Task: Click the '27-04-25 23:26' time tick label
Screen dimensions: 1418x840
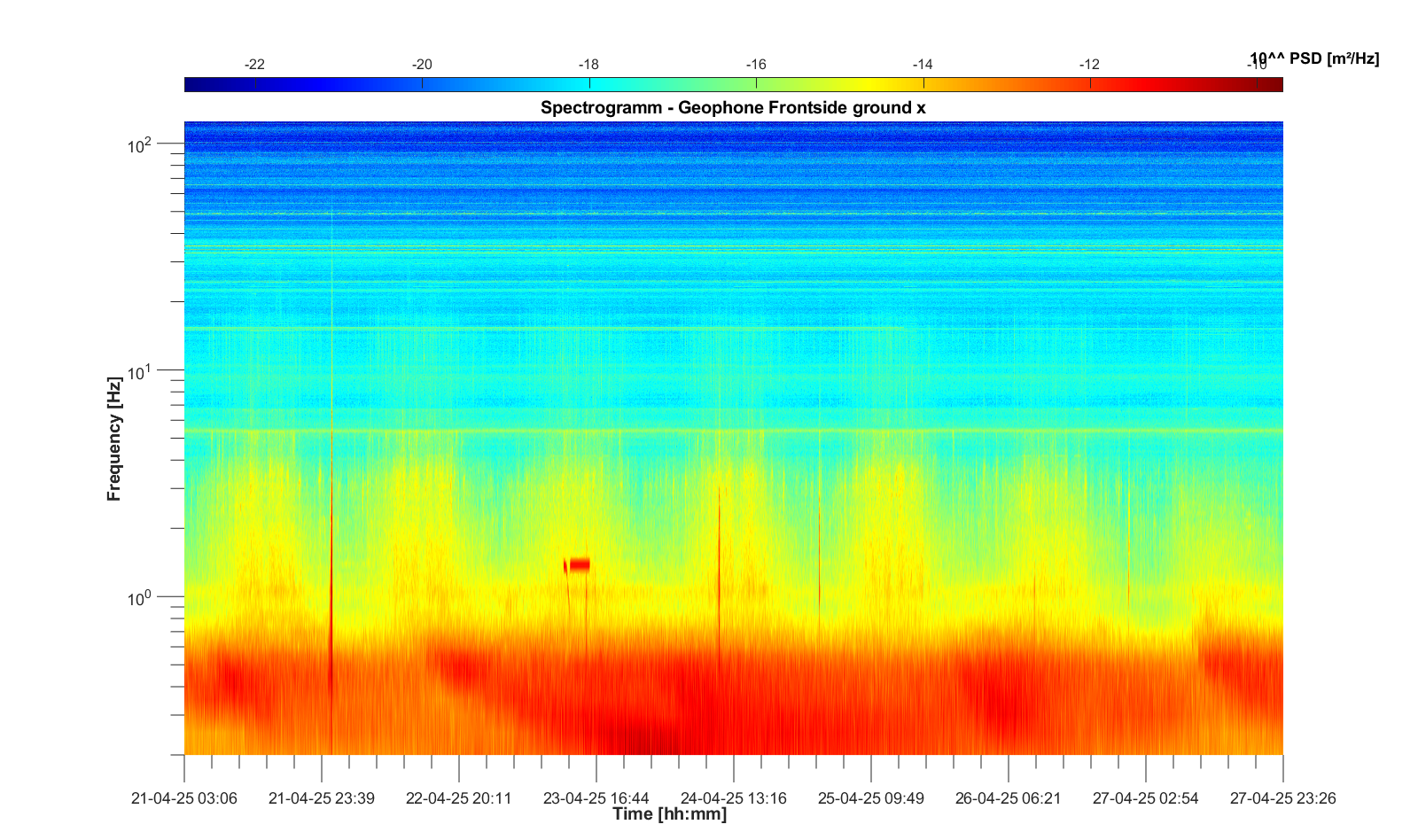Action: [1282, 798]
